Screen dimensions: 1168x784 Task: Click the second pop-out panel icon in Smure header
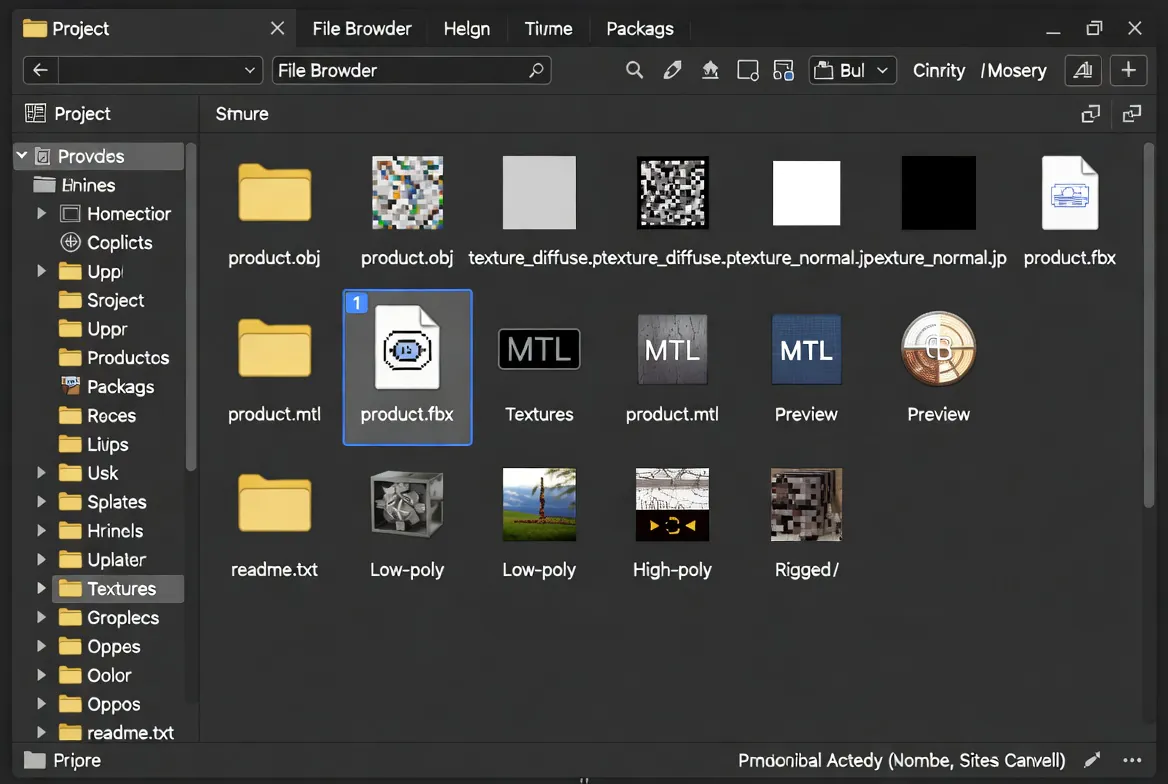[1132, 113]
